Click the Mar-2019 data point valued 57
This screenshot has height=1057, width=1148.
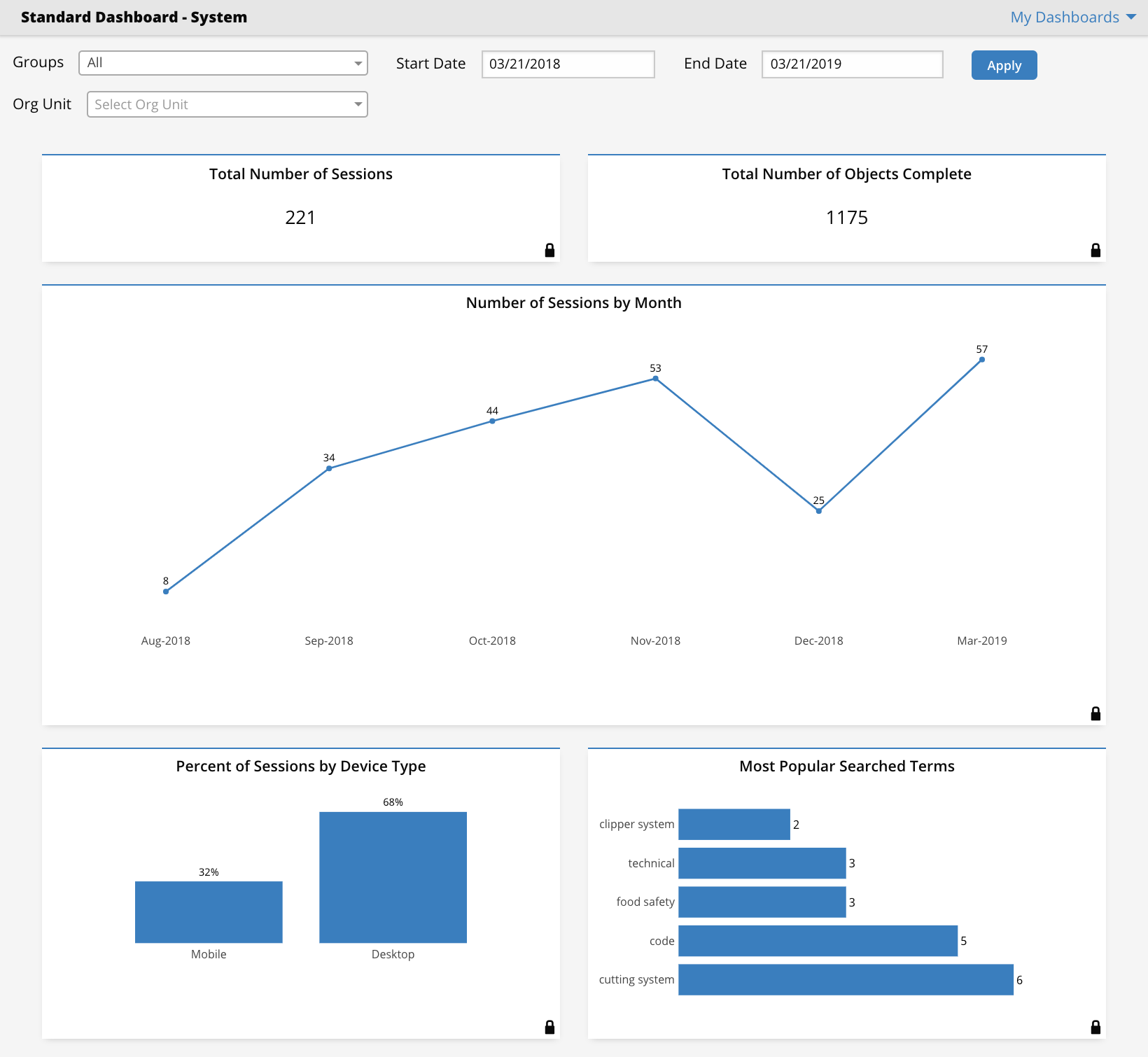point(982,360)
